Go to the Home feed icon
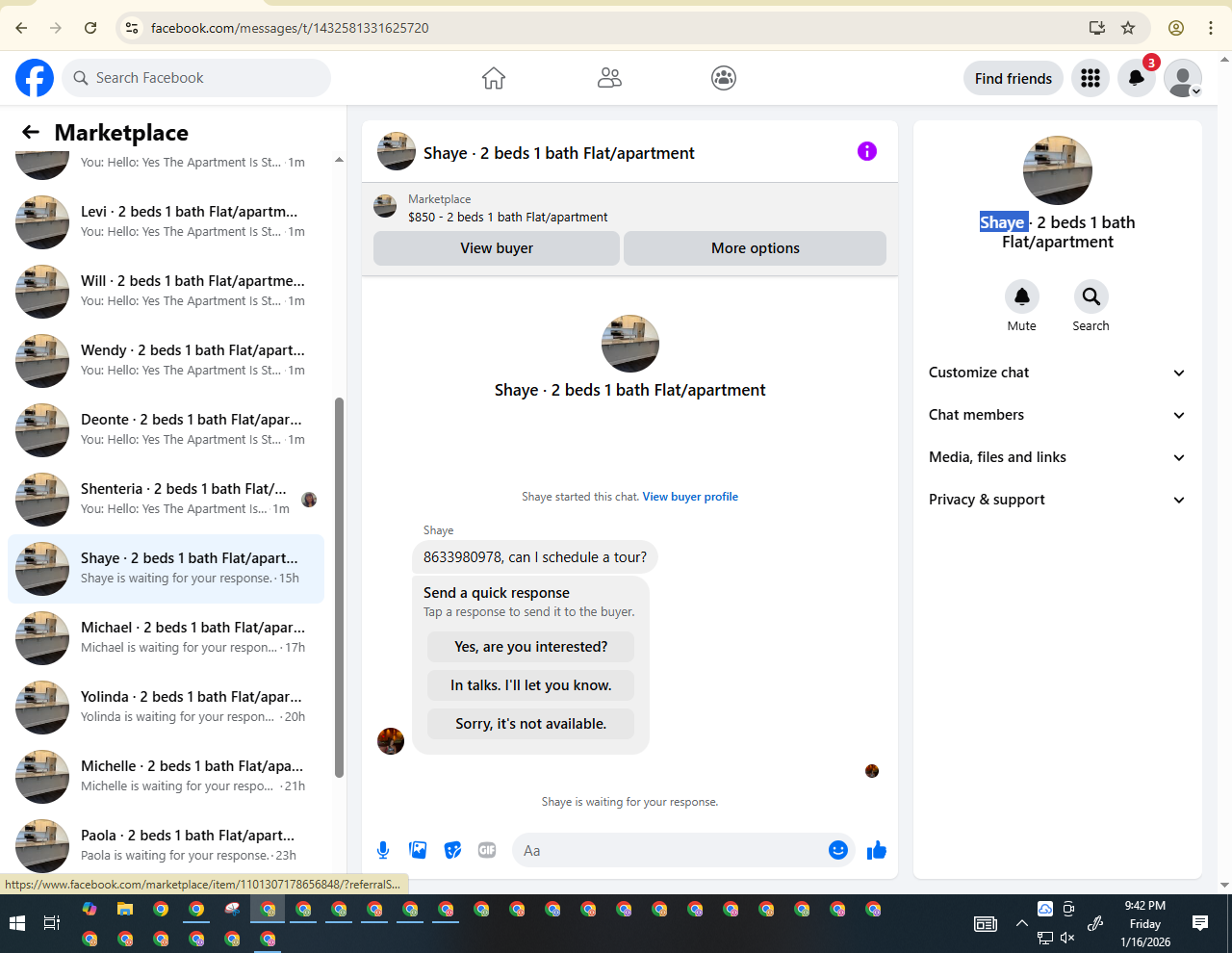Screen dimensions: 1232x953 point(494,78)
